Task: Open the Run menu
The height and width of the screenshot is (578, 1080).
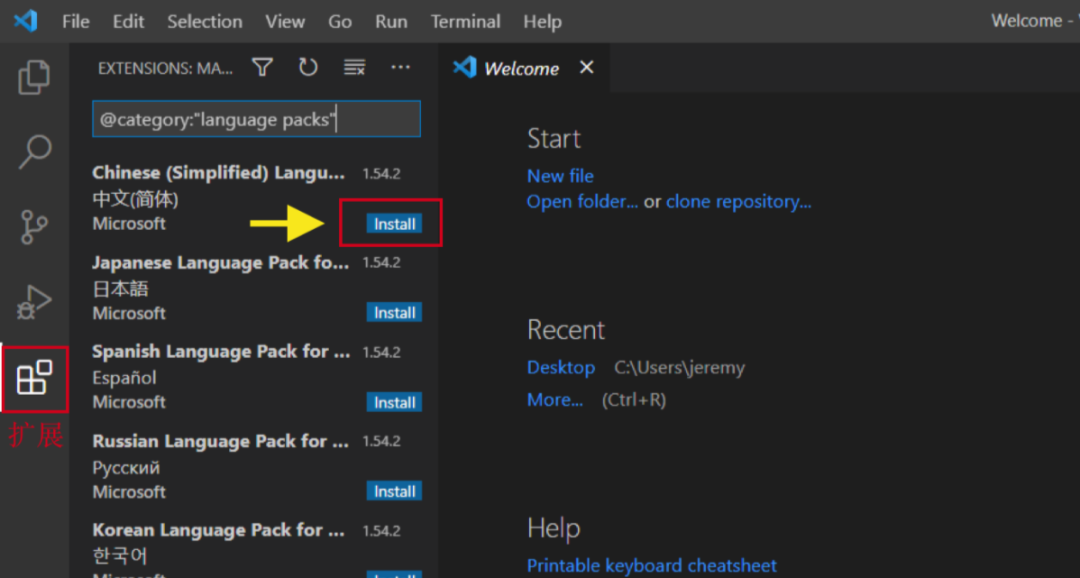Action: (391, 21)
